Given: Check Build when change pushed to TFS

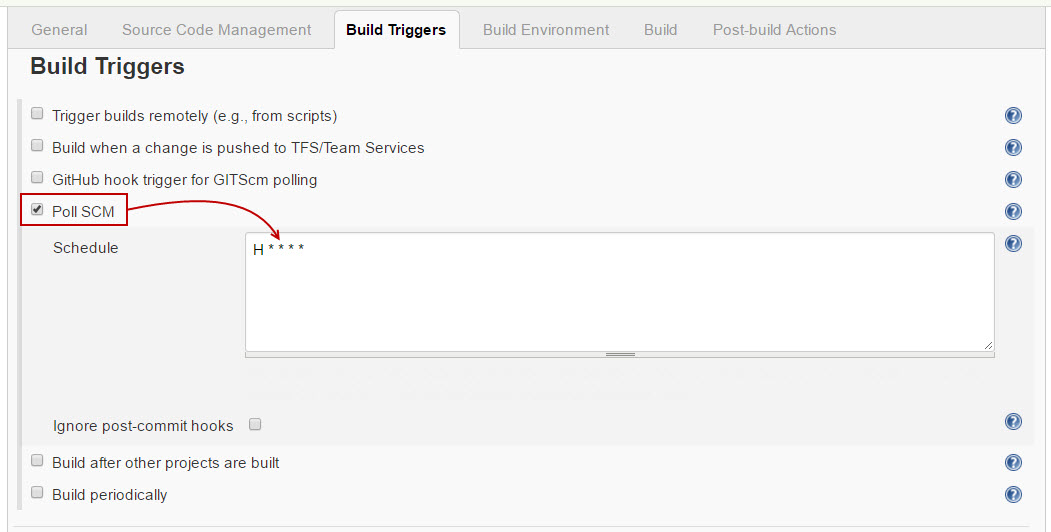Looking at the screenshot, I should (38, 146).
